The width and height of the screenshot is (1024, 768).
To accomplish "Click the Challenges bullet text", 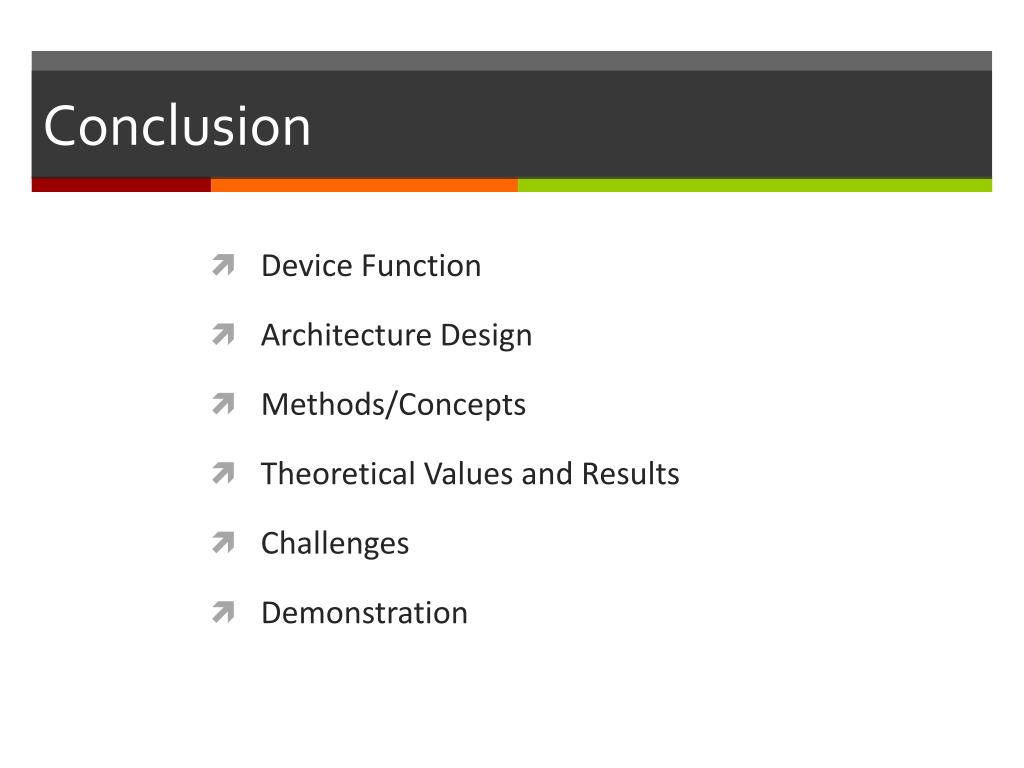I will pos(335,543).
